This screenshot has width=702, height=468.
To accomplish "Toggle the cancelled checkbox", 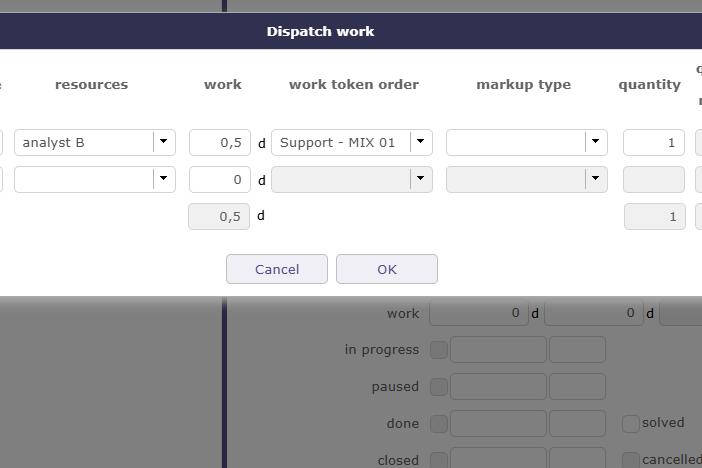I will pos(630,460).
